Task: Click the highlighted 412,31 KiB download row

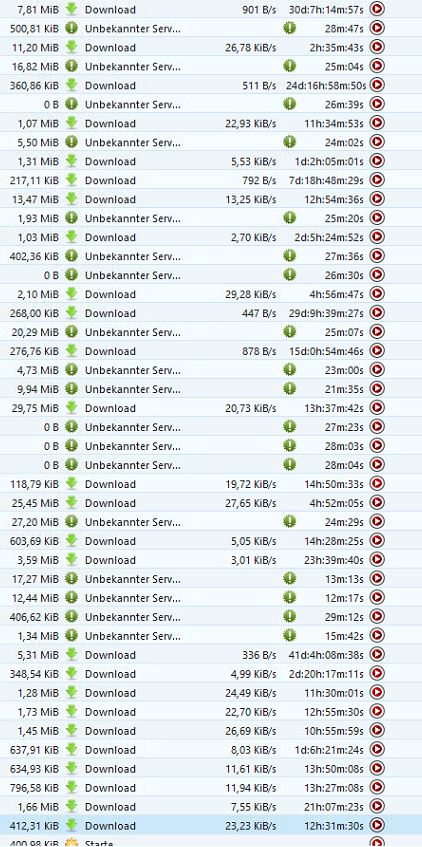Action: click(211, 825)
